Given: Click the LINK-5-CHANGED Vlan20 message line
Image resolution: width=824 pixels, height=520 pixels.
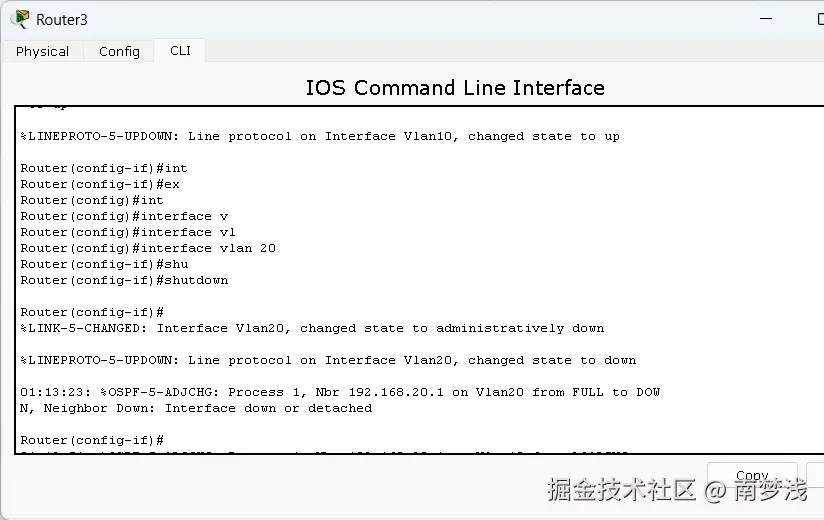Looking at the screenshot, I should pos(312,328).
